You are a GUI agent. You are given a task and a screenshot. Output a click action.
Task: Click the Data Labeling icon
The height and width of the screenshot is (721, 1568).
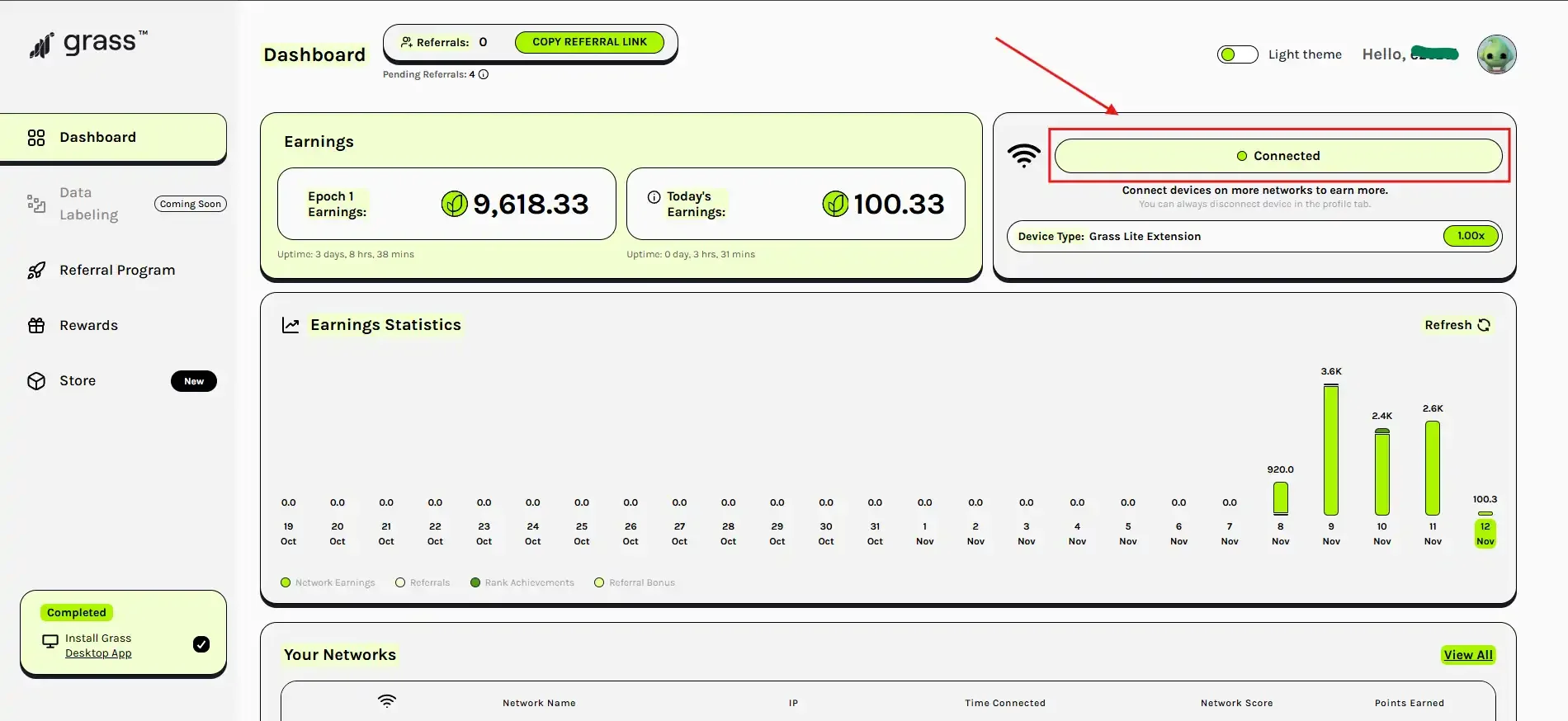point(36,204)
